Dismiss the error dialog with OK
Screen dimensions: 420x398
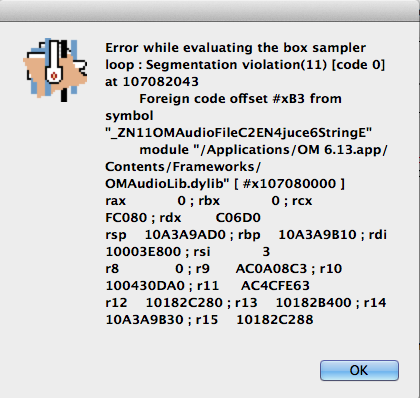coord(359,370)
